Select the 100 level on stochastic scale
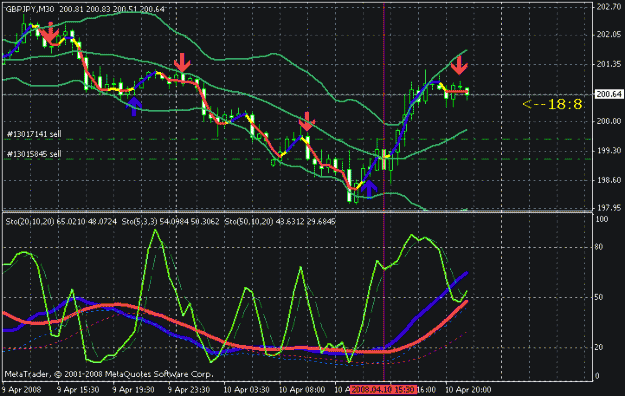Viewport: 625px width, 396px height. tap(601, 219)
